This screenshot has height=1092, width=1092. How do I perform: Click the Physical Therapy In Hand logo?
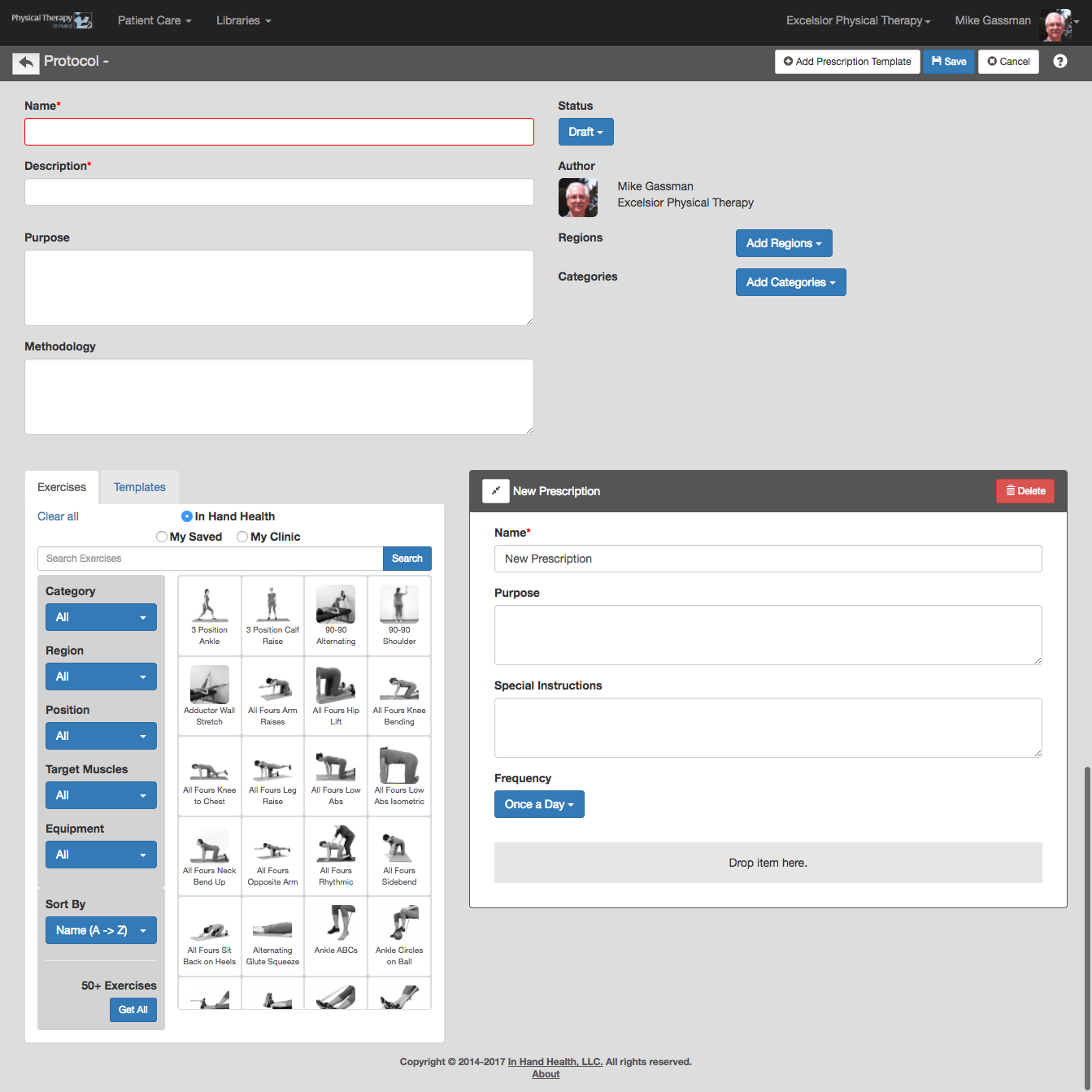[52, 21]
